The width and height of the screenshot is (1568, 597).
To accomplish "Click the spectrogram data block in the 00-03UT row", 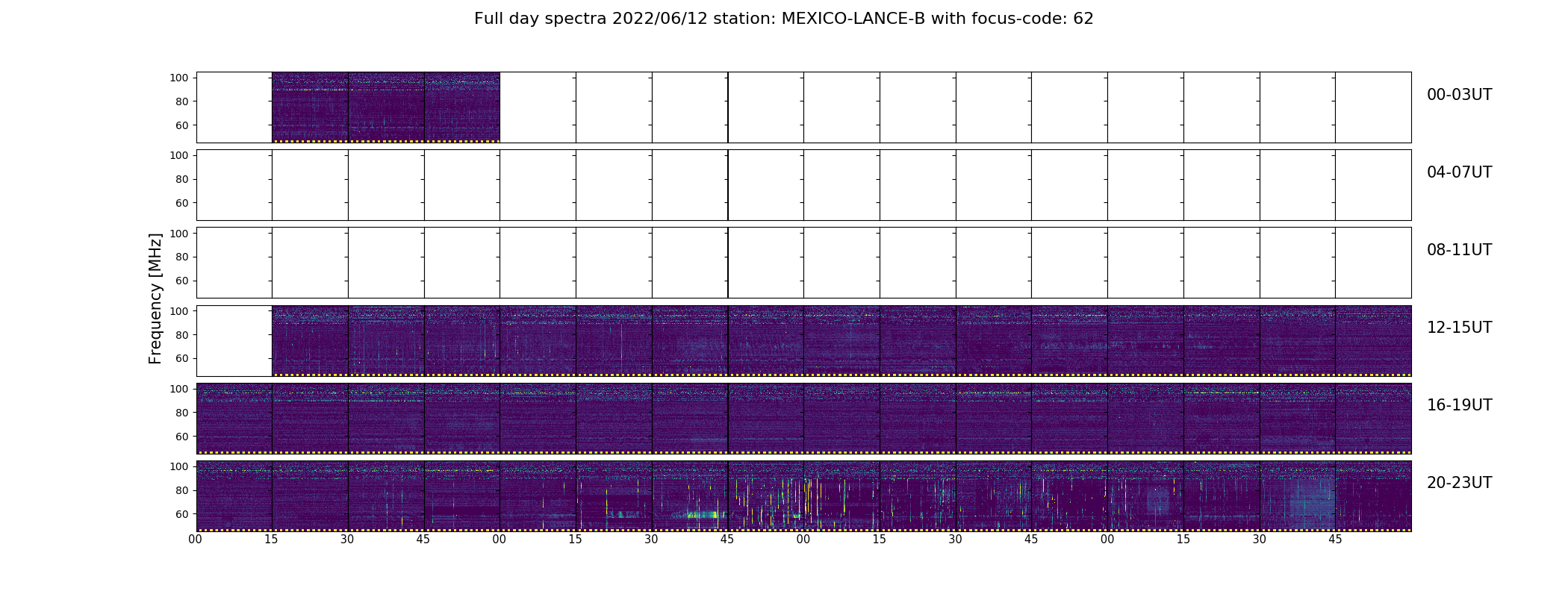I will 386,107.
